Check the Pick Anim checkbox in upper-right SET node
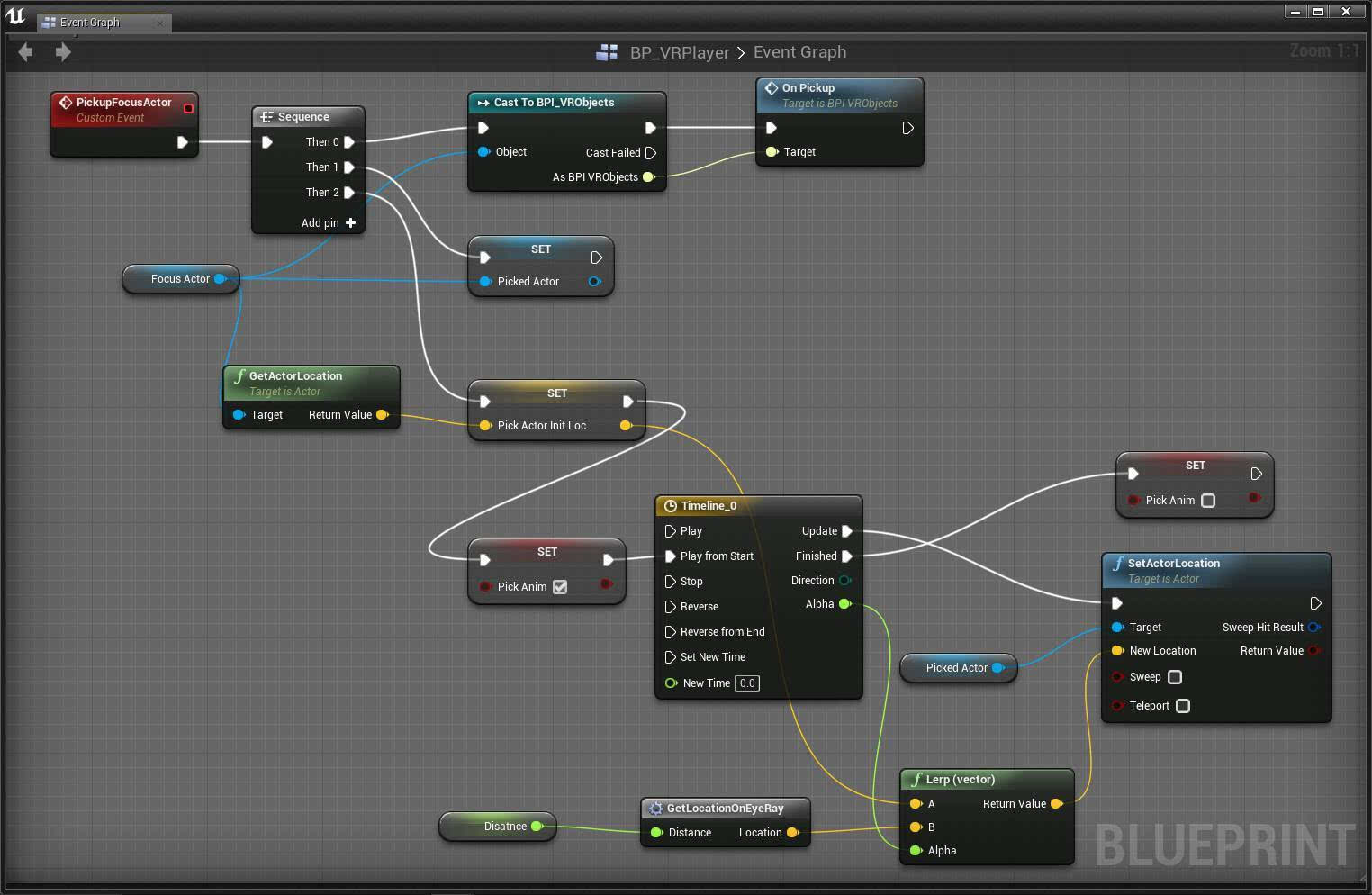This screenshot has width=1372, height=895. [1208, 501]
